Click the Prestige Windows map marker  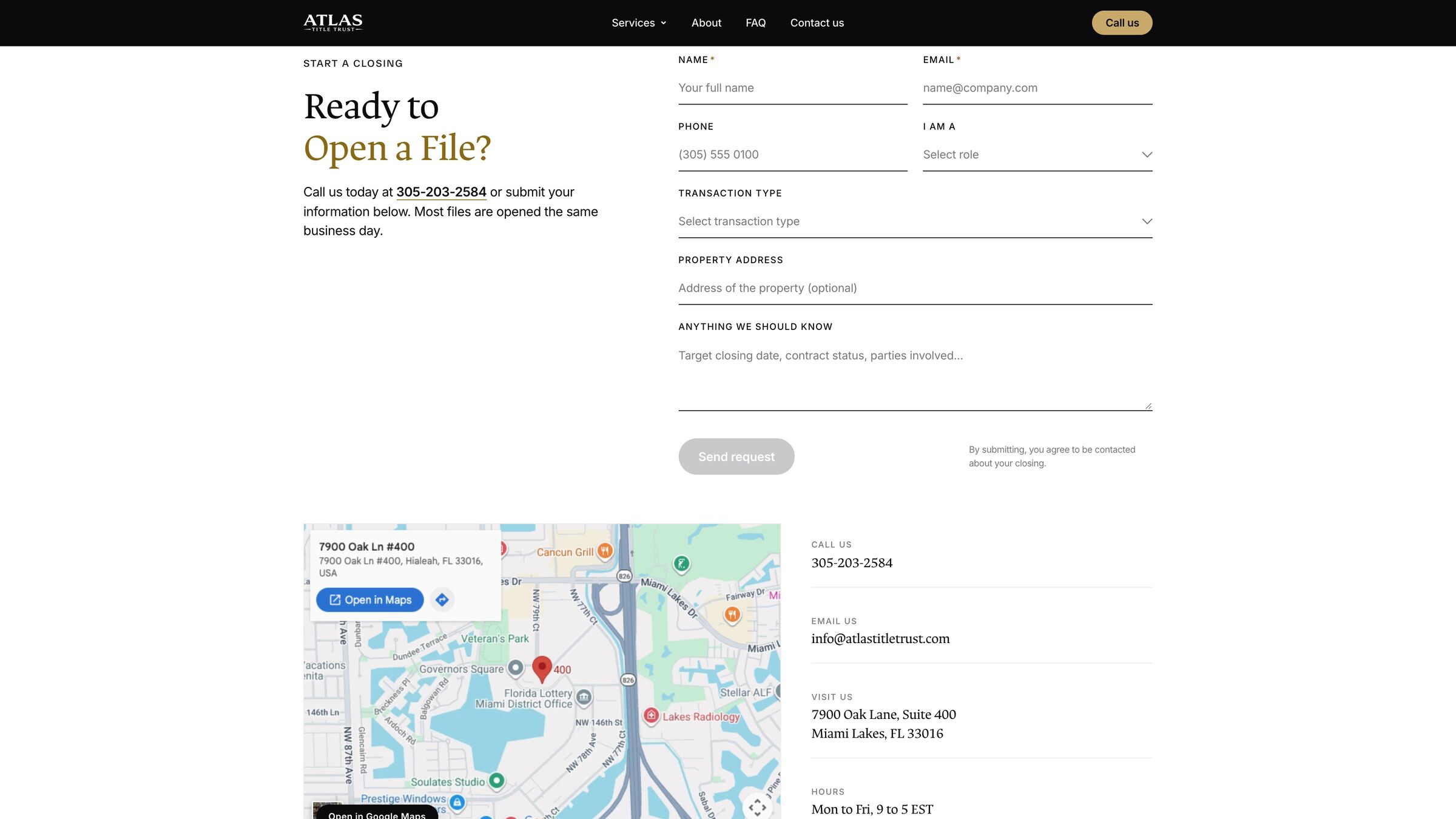[x=457, y=803]
